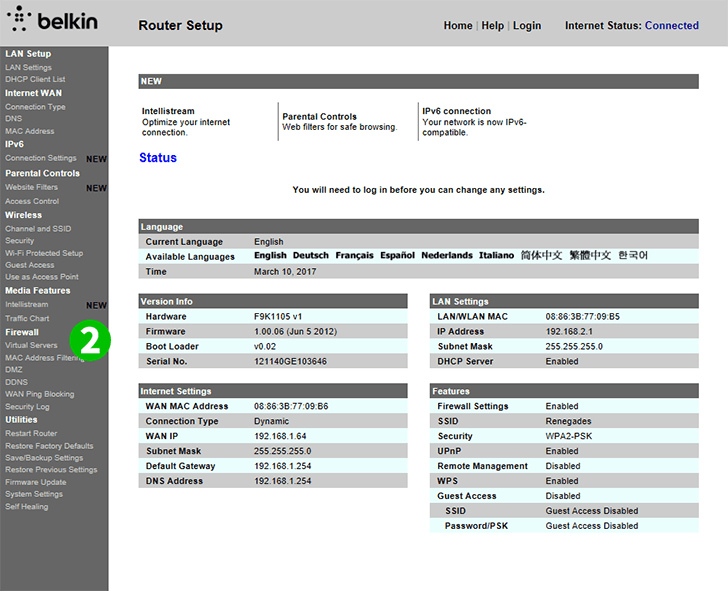Open Guest Access settings

30,265
